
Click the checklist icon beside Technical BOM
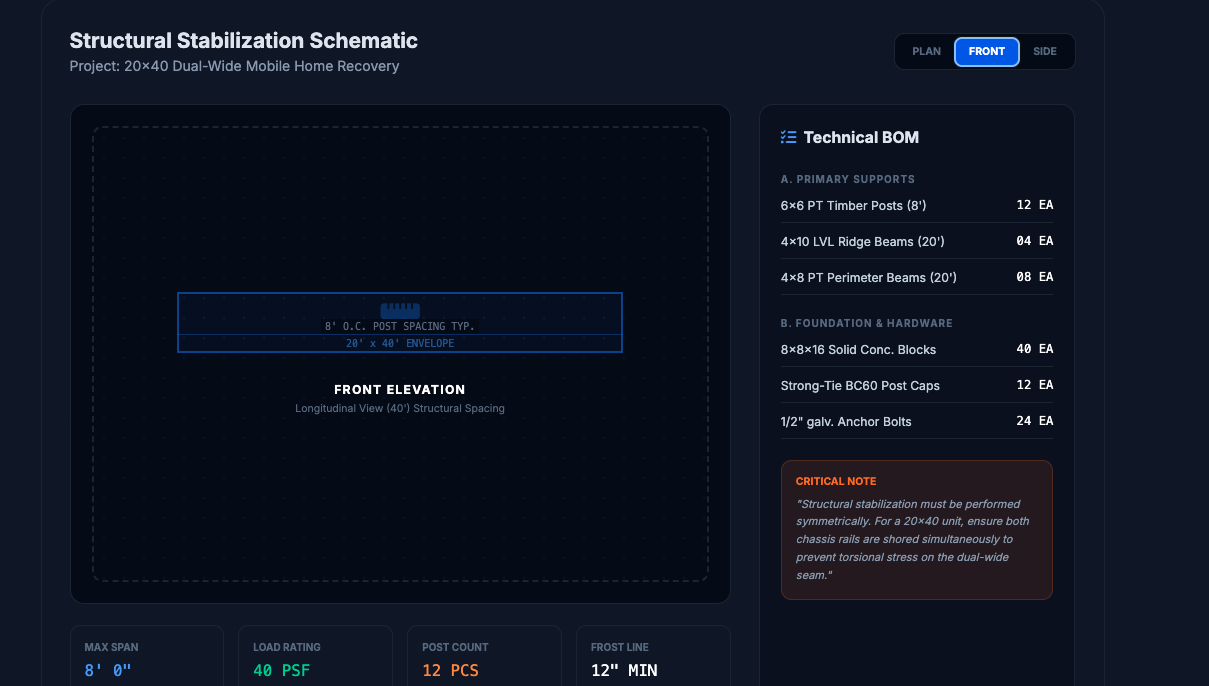(x=788, y=137)
